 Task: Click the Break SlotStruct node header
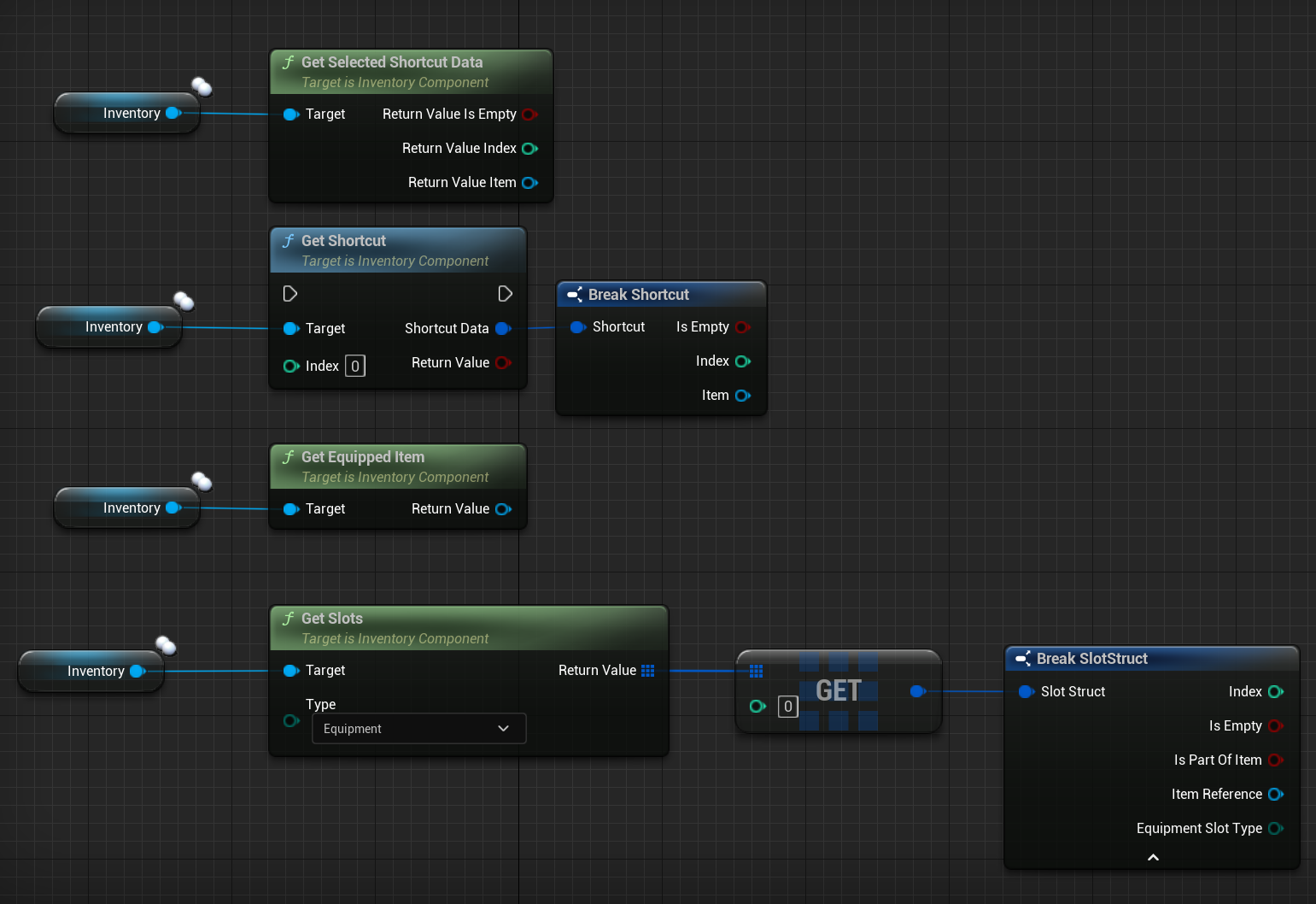[1152, 659]
